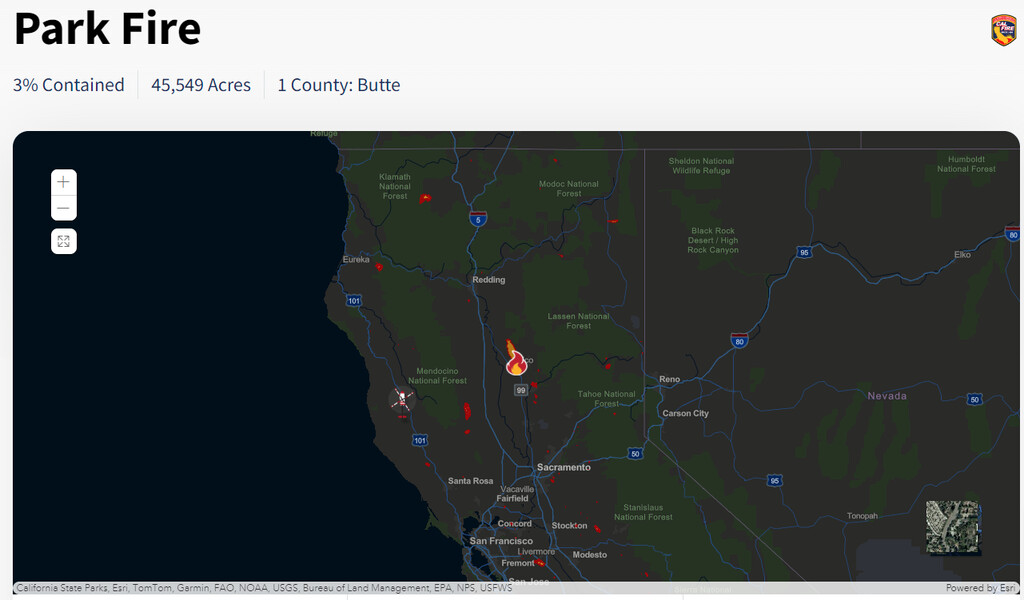Click the Santa Rosa city label

(470, 481)
